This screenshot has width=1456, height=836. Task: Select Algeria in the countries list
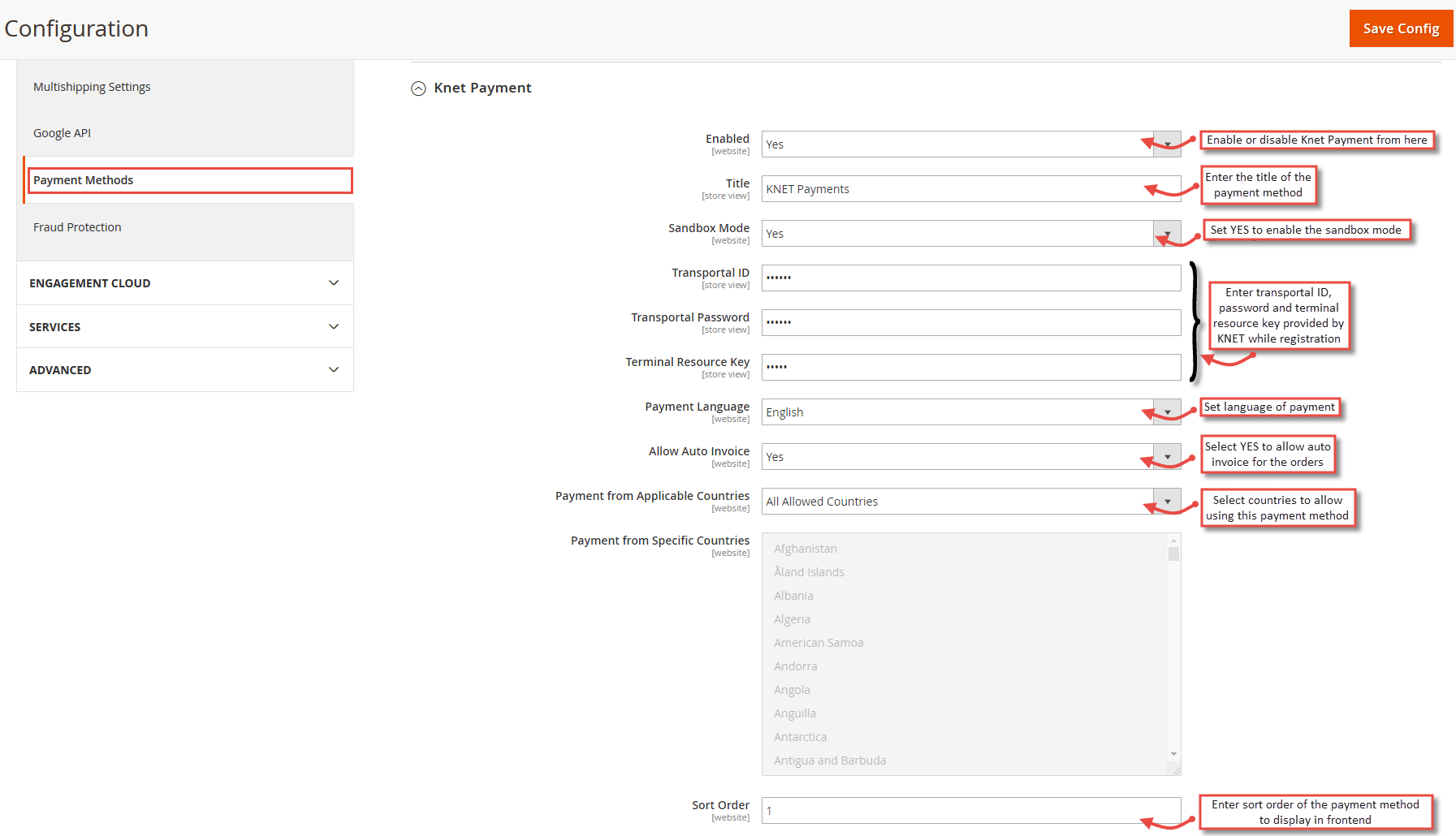(x=792, y=619)
